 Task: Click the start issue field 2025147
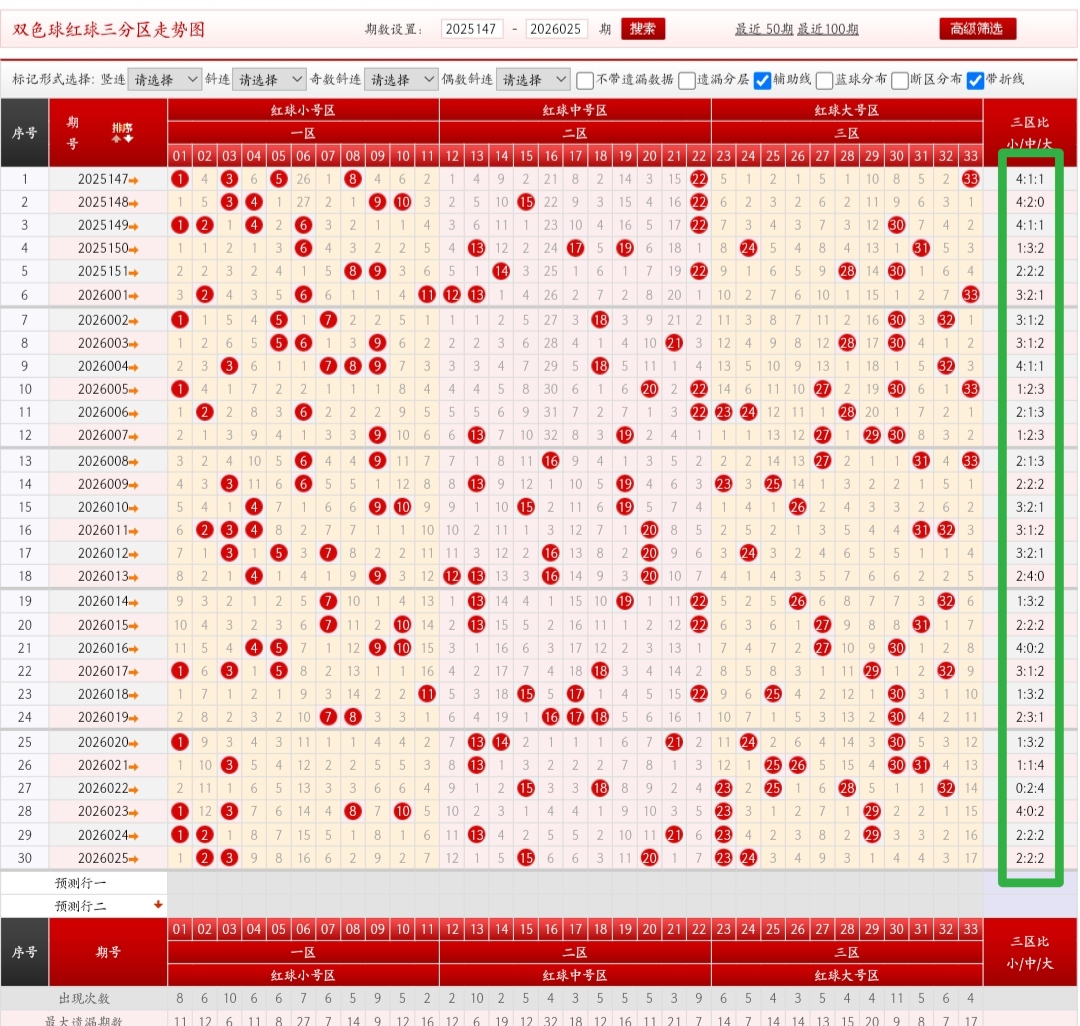[471, 29]
